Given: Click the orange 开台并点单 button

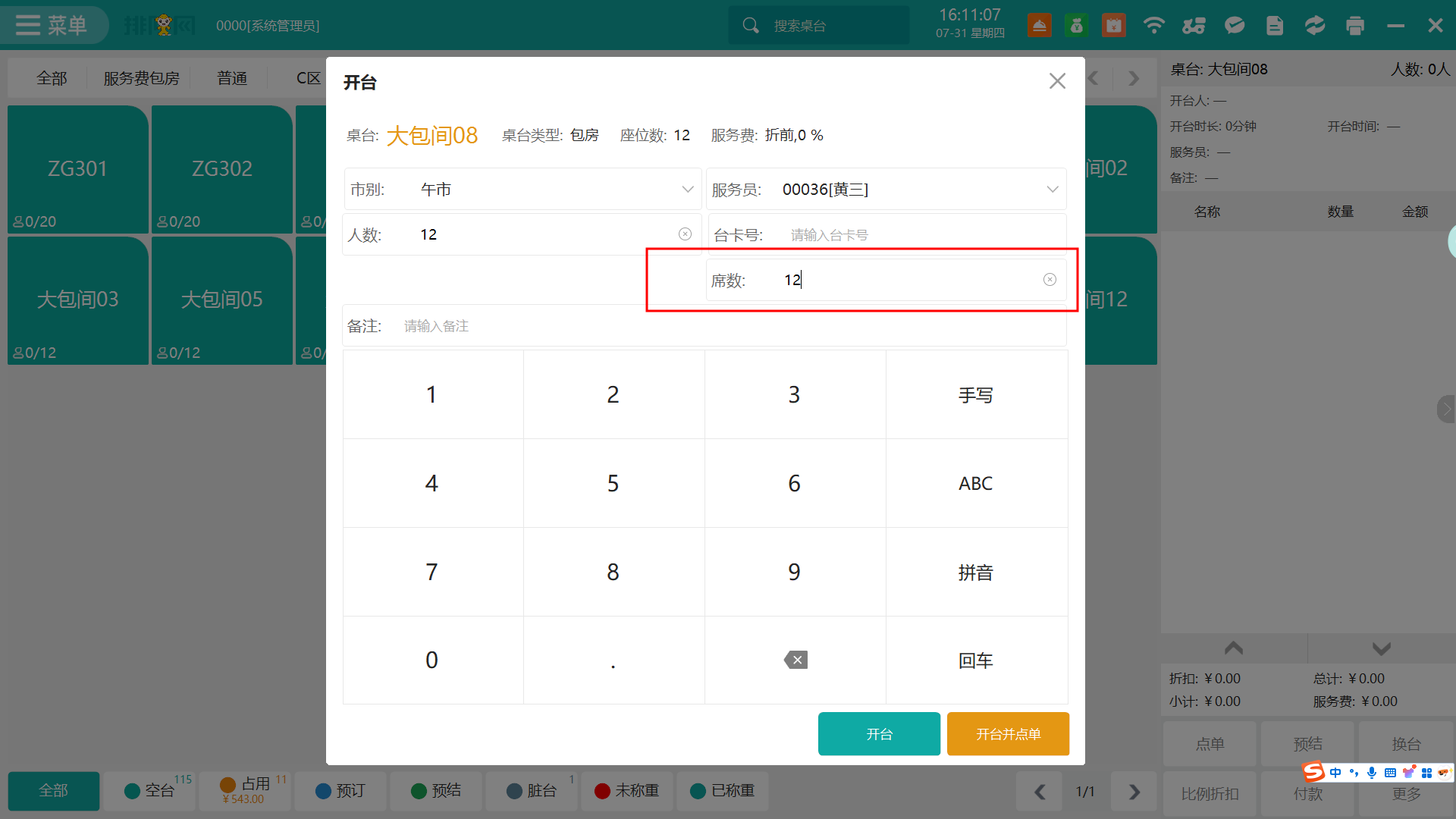Looking at the screenshot, I should tap(1008, 734).
